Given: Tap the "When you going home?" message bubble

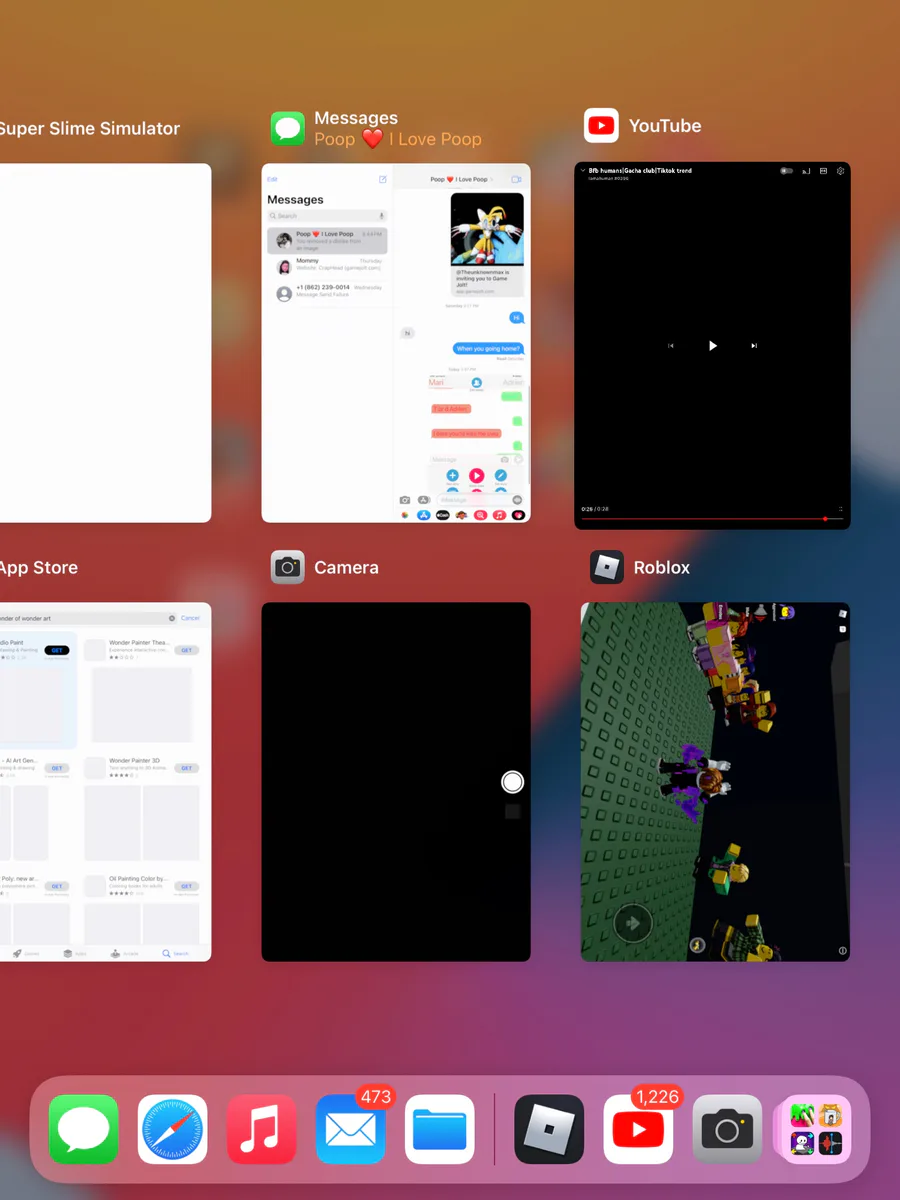Looking at the screenshot, I should point(489,348).
